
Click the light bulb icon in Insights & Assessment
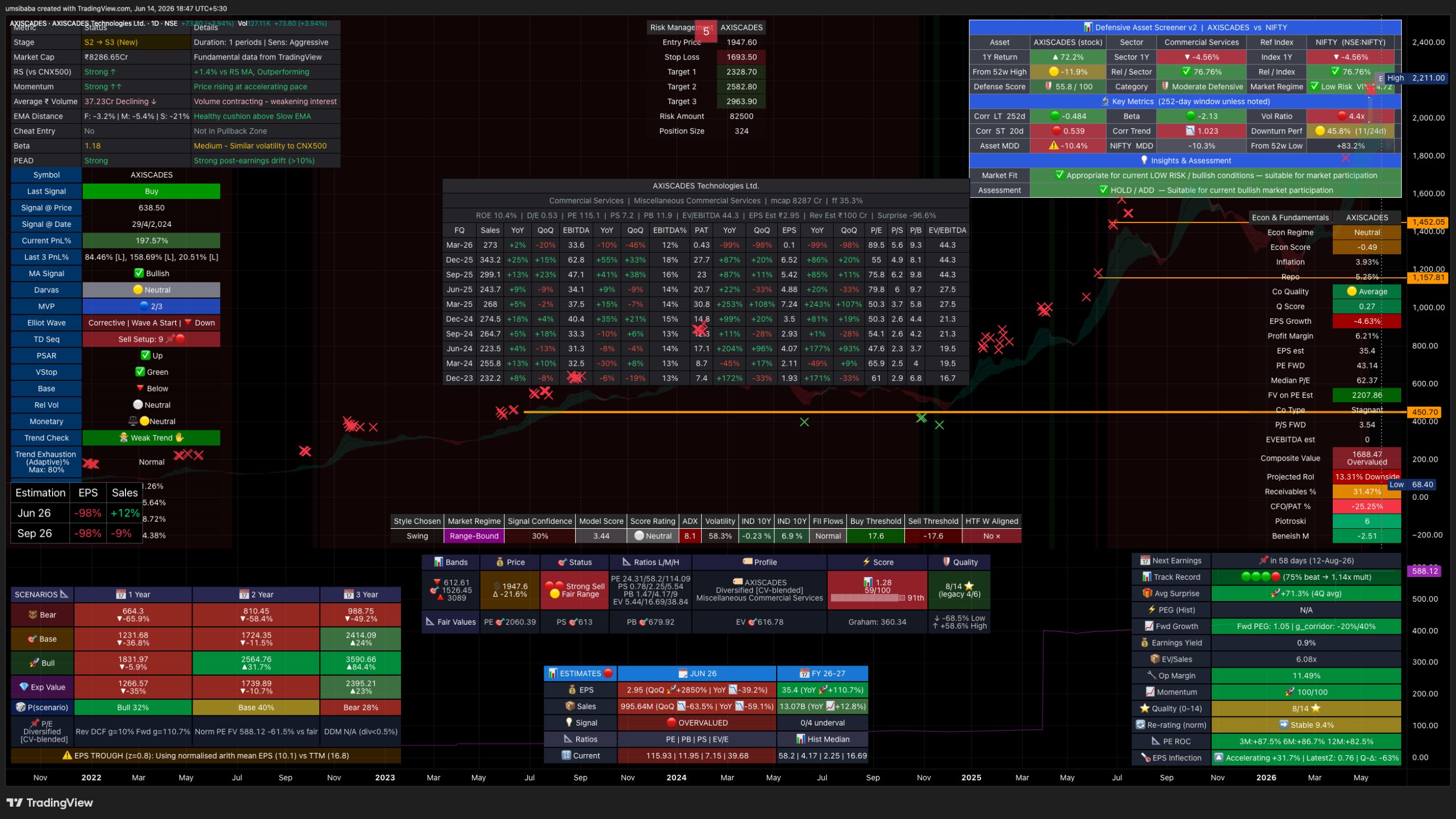[1145, 161]
